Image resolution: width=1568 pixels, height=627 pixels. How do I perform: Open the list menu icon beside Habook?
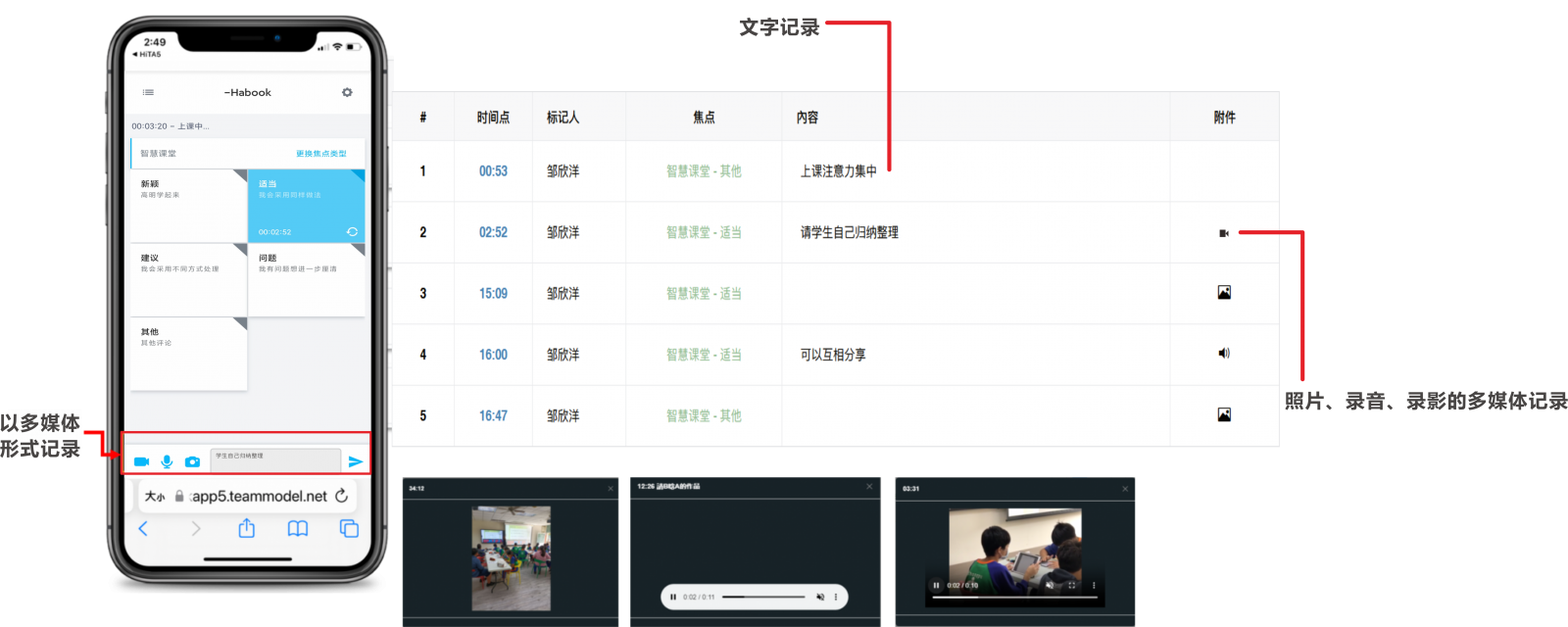point(148,92)
